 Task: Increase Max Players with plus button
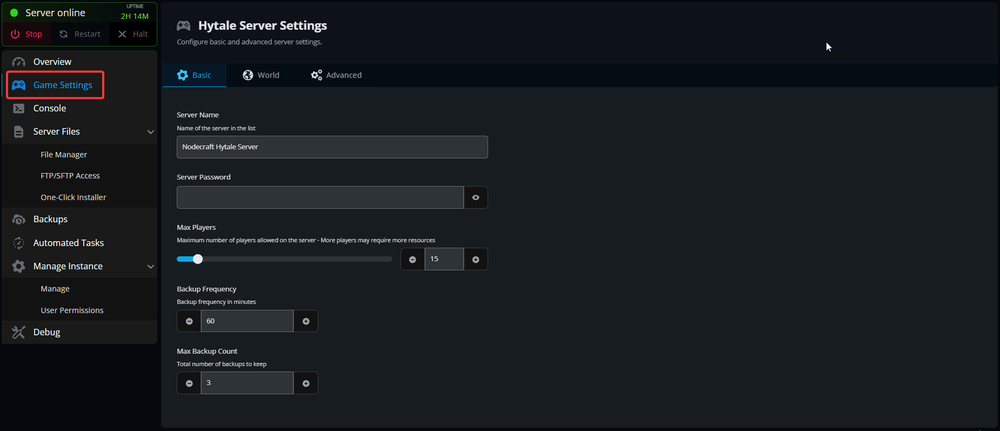coord(476,259)
